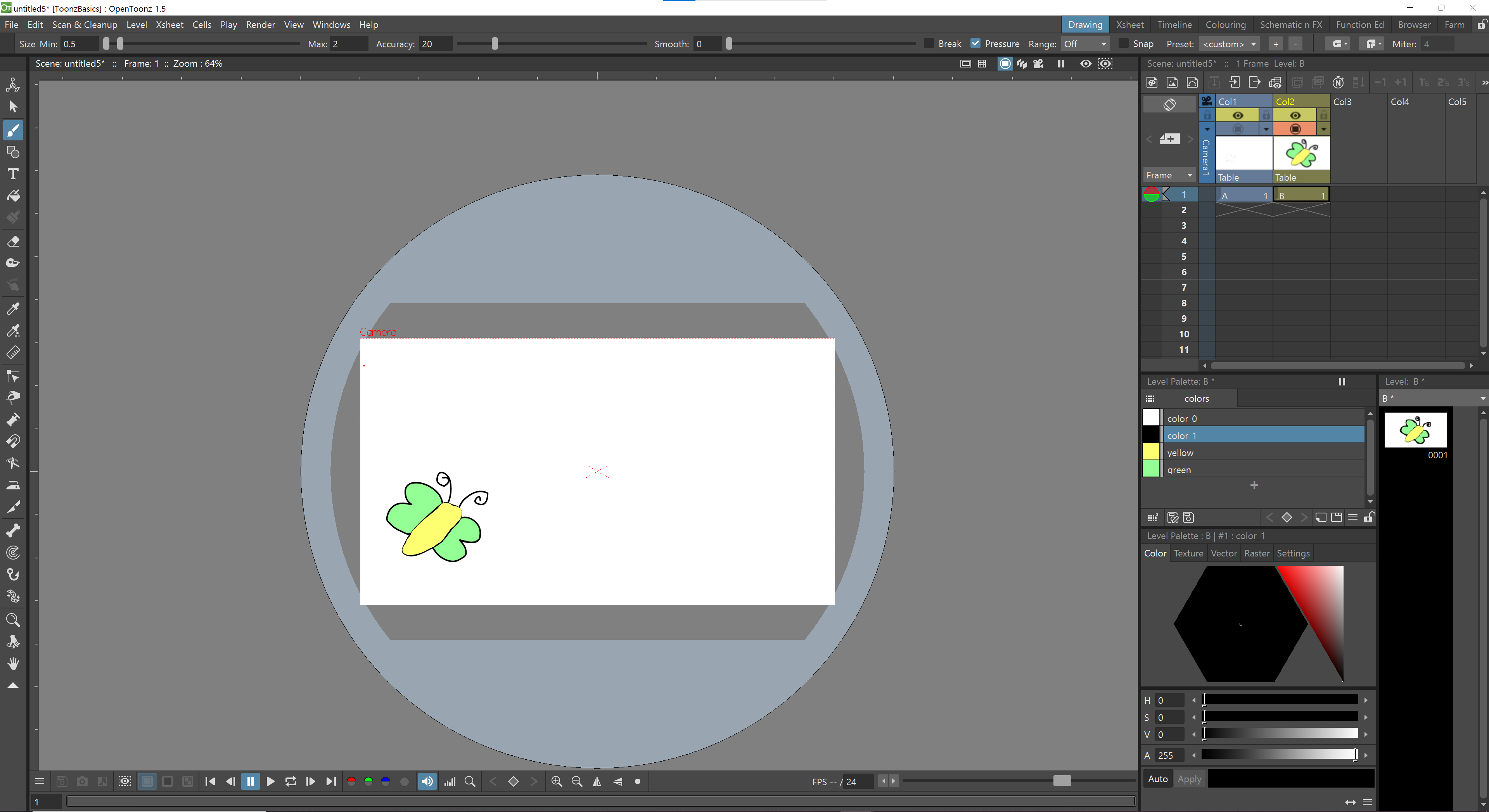Expand the Frame dropdown in xsheet
Screen dimensions: 1489x812
1169,175
